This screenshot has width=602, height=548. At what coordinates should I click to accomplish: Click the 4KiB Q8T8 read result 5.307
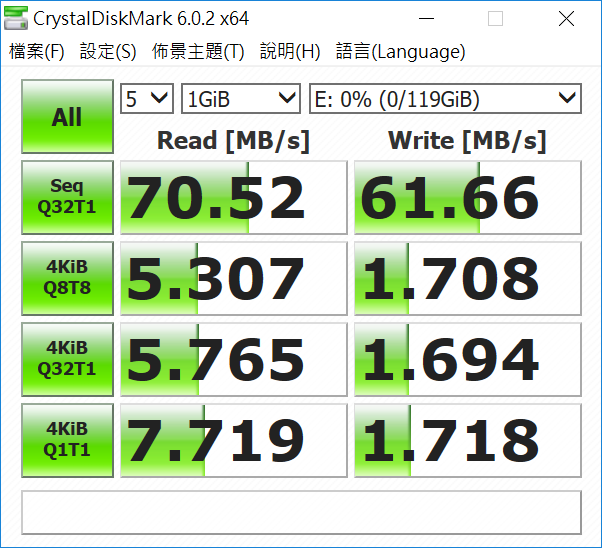coord(234,278)
